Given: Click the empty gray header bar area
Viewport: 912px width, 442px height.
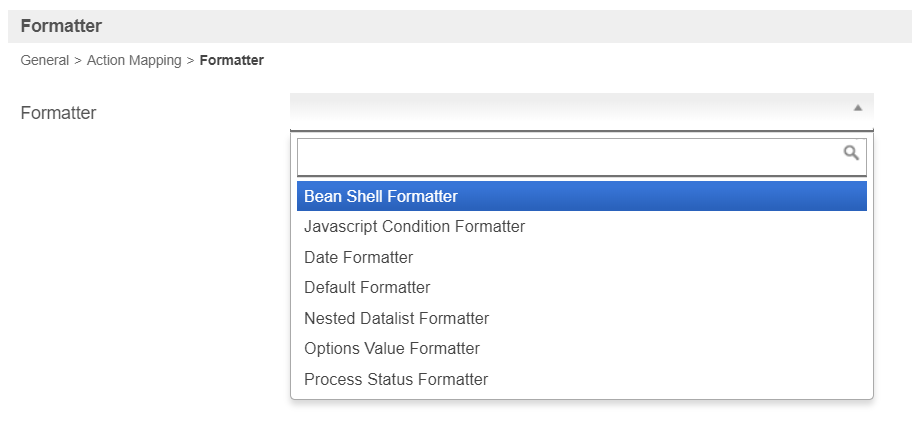Looking at the screenshot, I should (500, 26).
